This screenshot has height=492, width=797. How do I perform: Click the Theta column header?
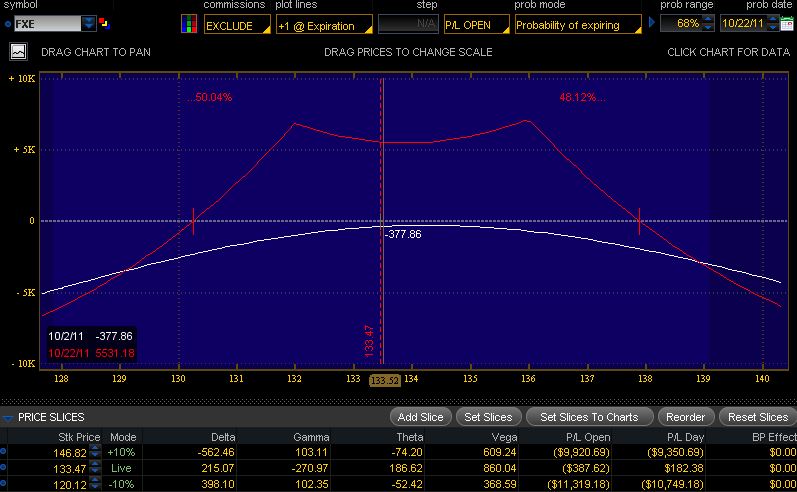[x=410, y=437]
